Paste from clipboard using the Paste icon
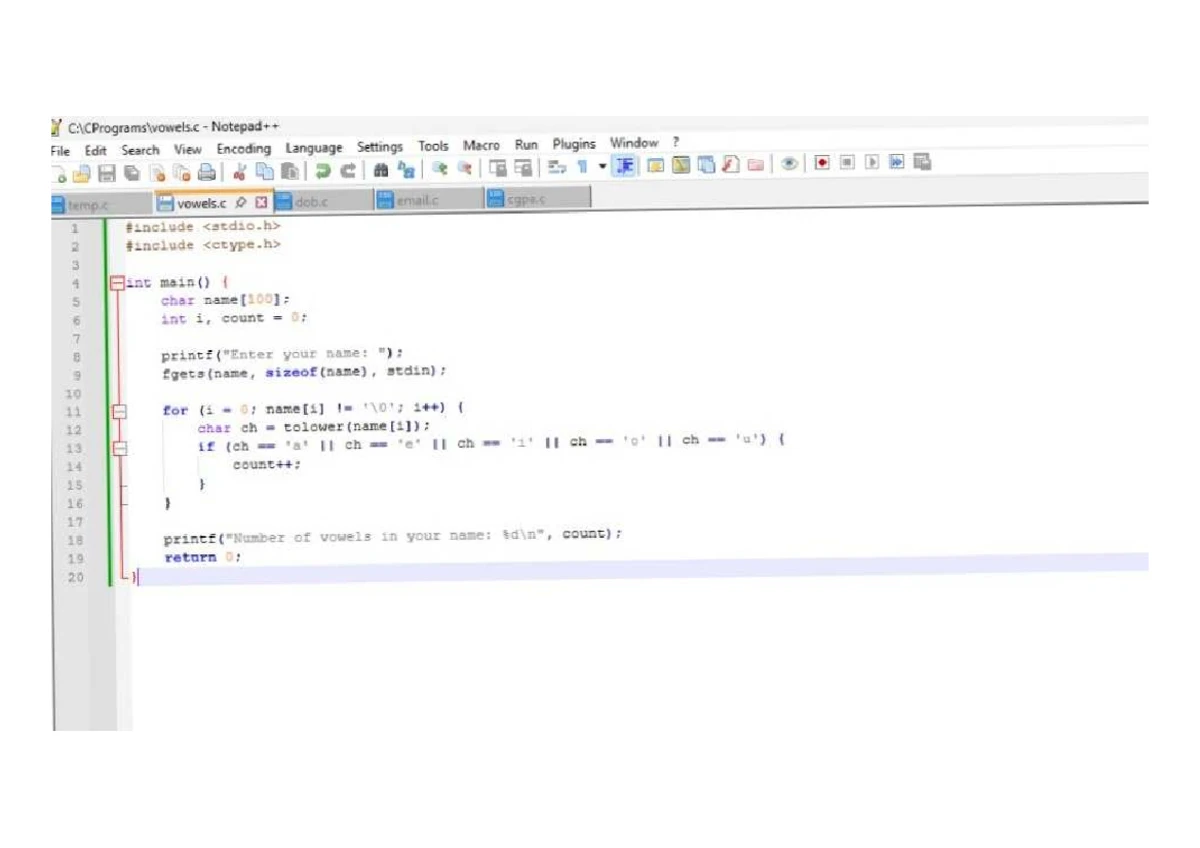The height and width of the screenshot is (848, 1200). pyautogui.click(x=290, y=171)
